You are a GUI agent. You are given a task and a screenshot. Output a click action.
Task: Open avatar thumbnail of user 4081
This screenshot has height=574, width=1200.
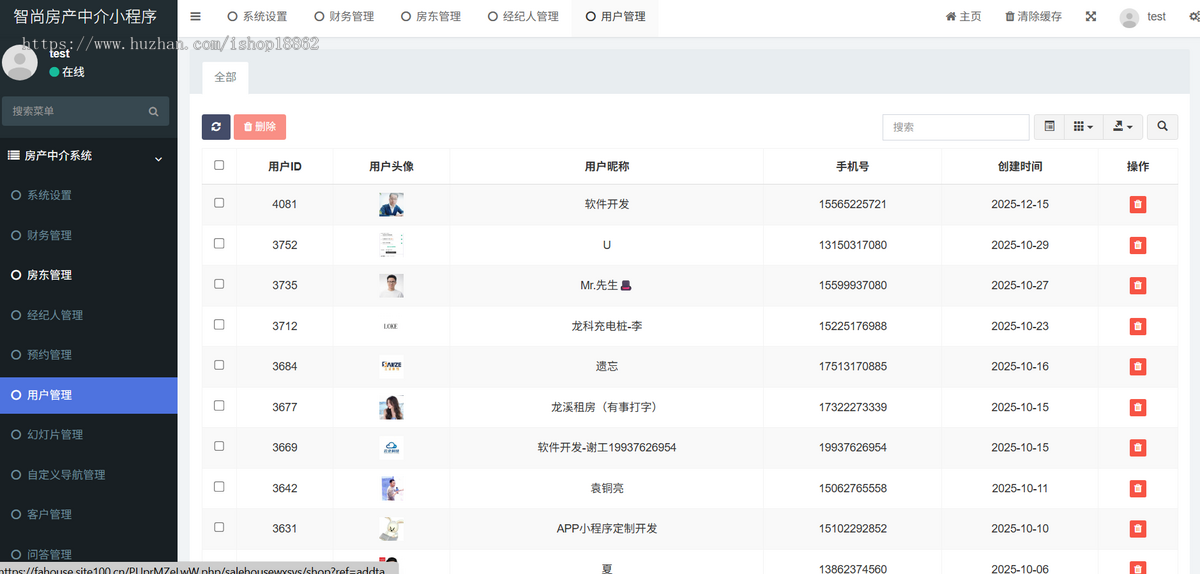391,204
